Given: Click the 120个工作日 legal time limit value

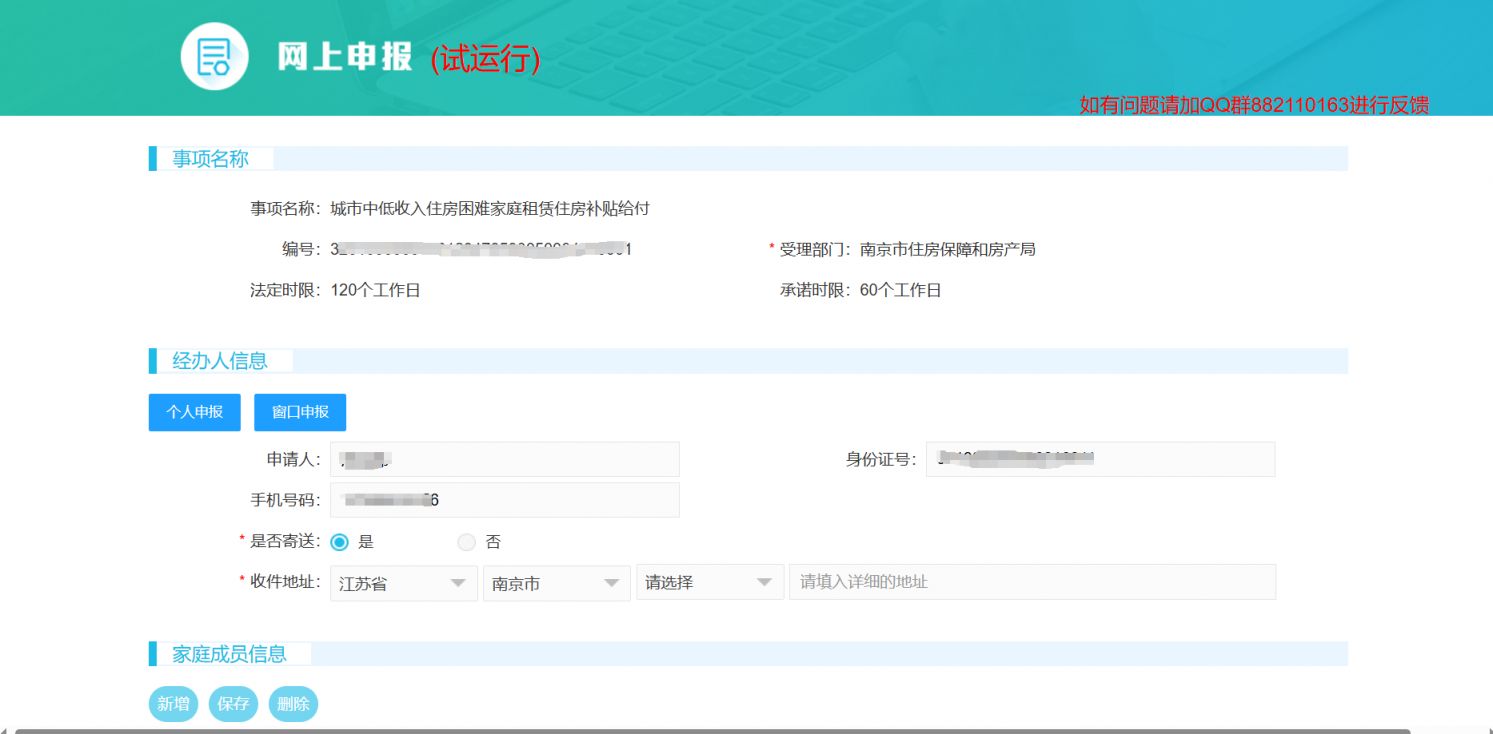Looking at the screenshot, I should pyautogui.click(x=375, y=291).
